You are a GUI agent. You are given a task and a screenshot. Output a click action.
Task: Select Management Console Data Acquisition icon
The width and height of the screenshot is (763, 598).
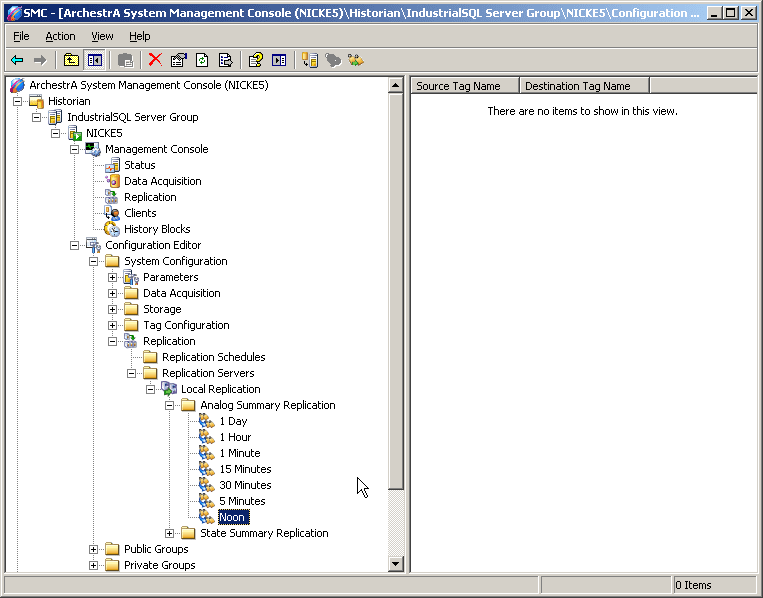[x=112, y=181]
